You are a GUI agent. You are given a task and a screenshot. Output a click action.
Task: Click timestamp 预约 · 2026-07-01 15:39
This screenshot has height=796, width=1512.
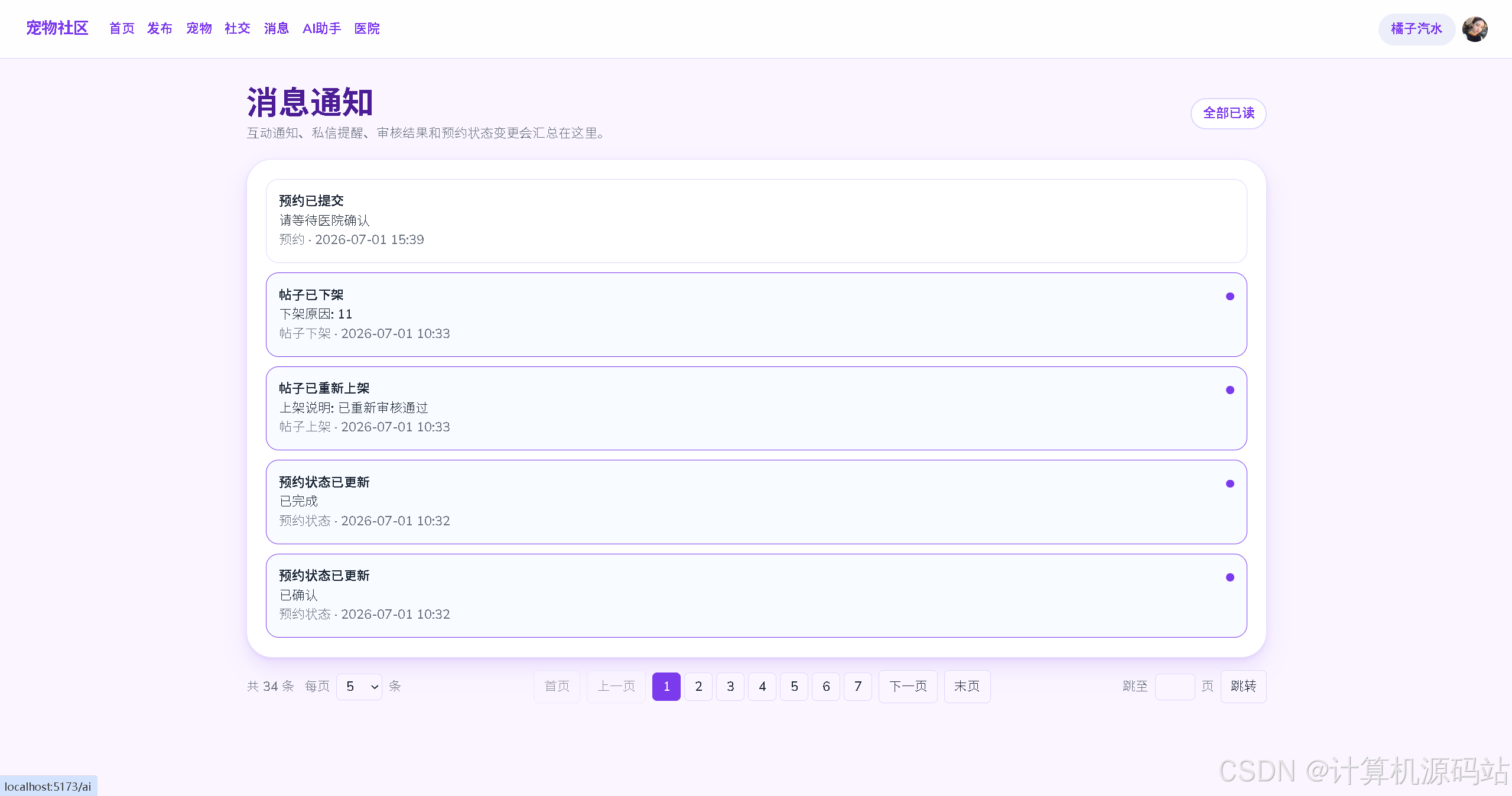pyautogui.click(x=352, y=239)
